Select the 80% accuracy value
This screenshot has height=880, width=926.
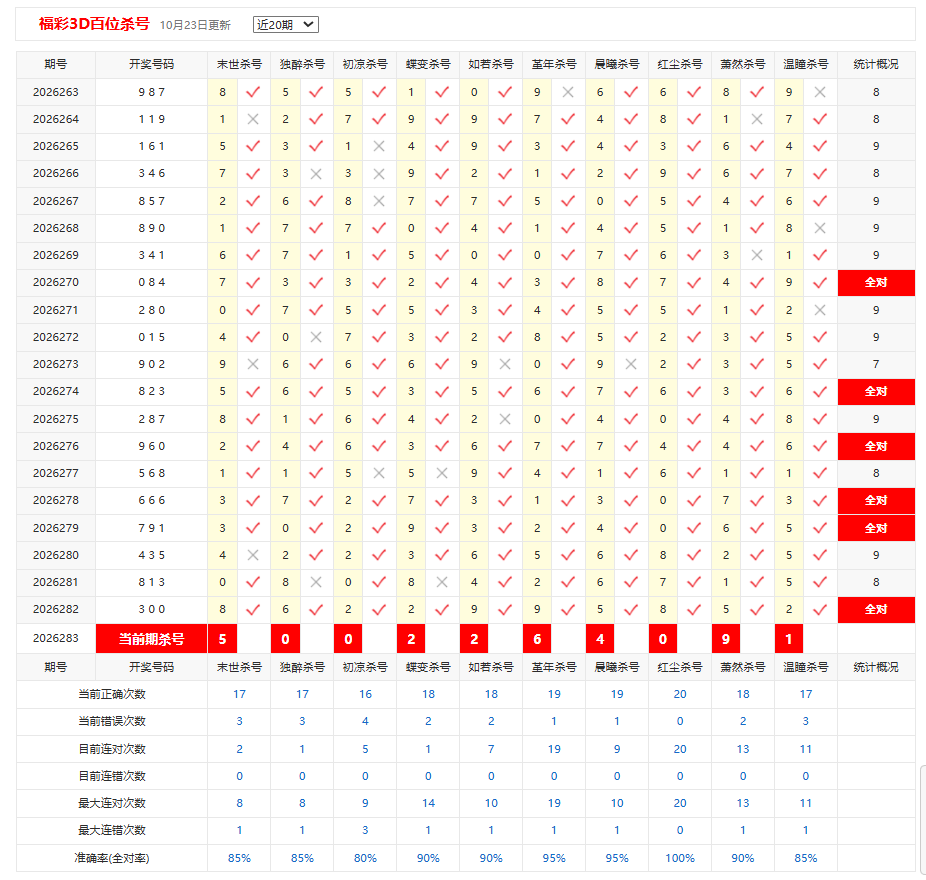[x=365, y=858]
